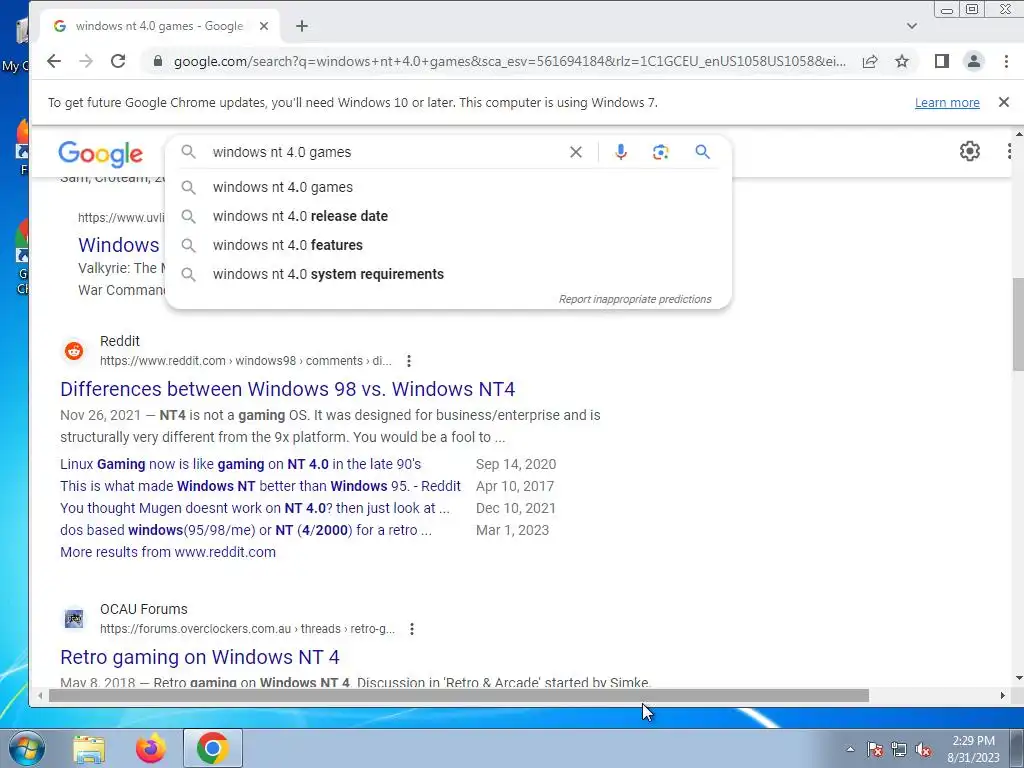This screenshot has width=1024, height=768.
Task: Open OCAU Forums favicon
Action: pyautogui.click(x=74, y=618)
